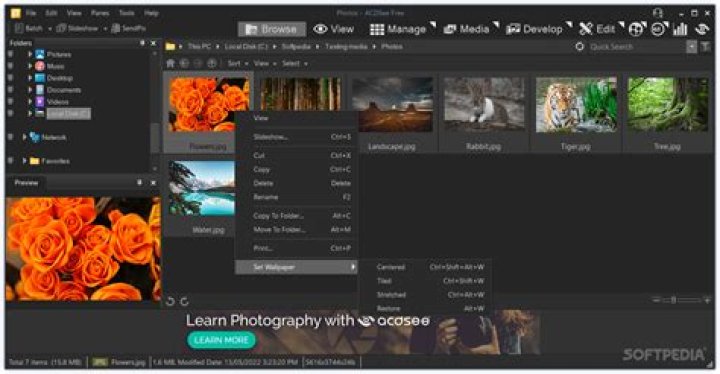720x374 pixels.
Task: Expand the Desktop folder node
Action: (30, 78)
